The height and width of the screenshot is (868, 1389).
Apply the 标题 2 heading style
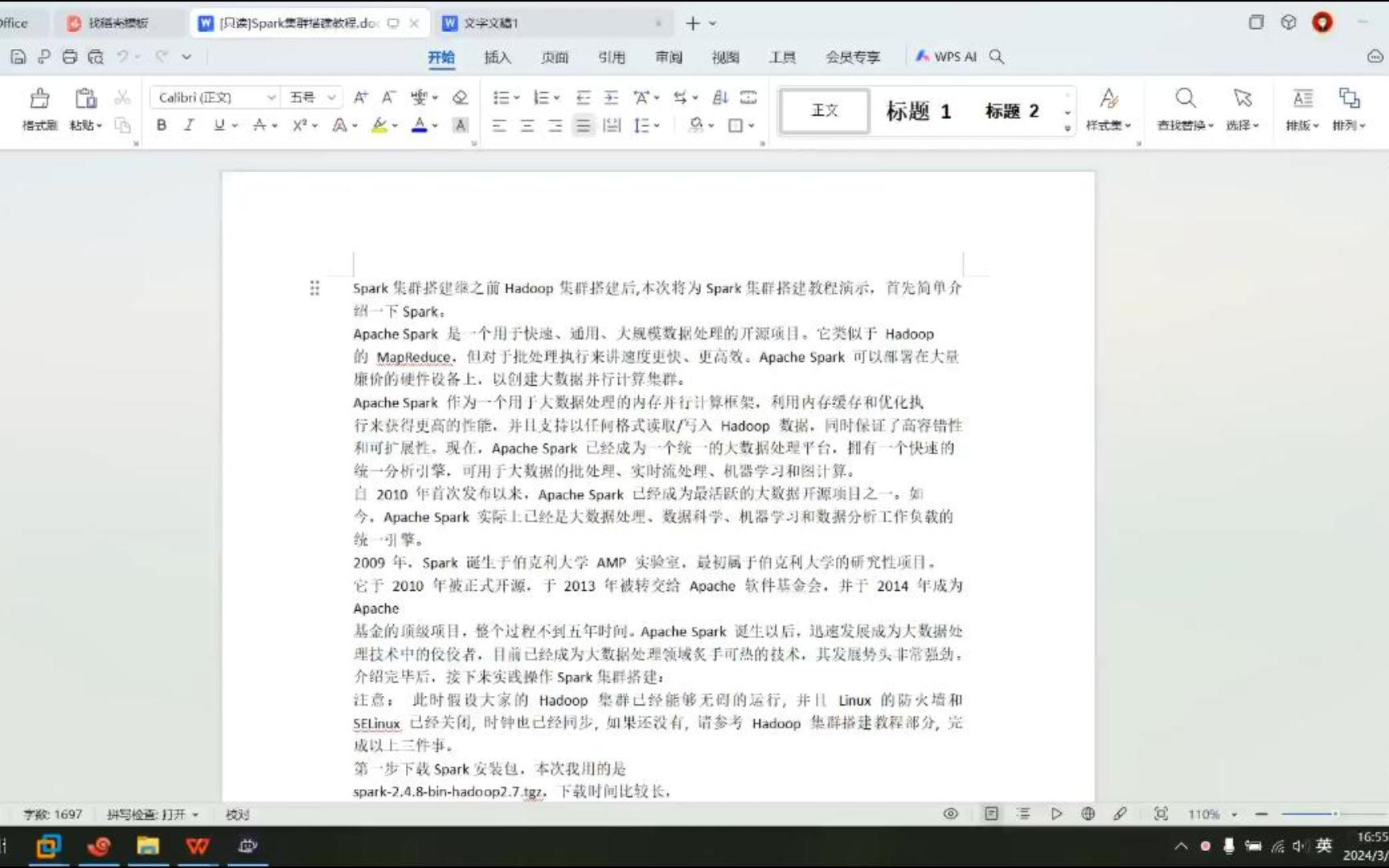pyautogui.click(x=1012, y=110)
